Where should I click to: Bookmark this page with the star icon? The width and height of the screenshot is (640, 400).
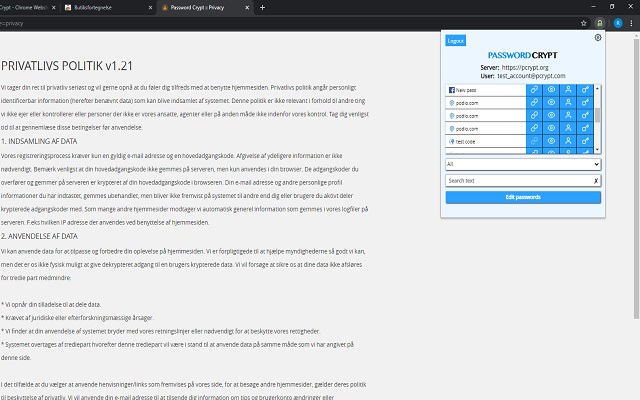pos(583,22)
